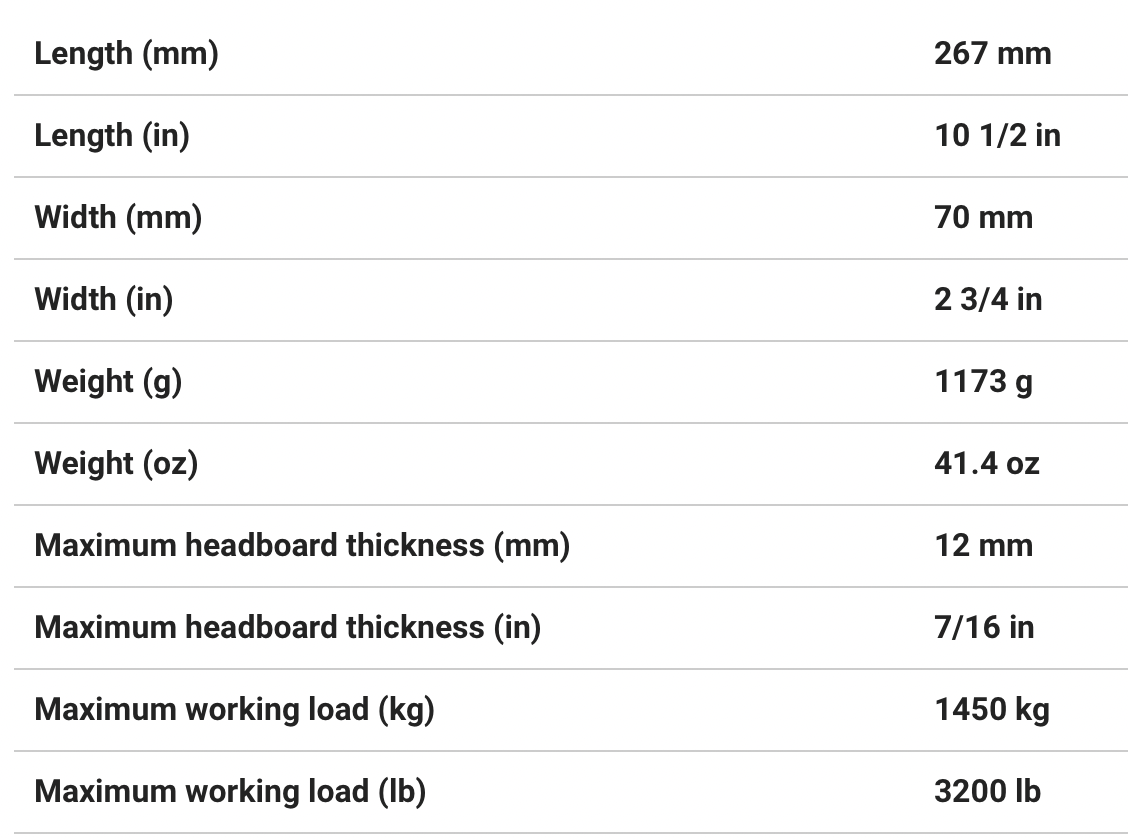
Task: Select the 2 3/4 in value
Action: [988, 299]
